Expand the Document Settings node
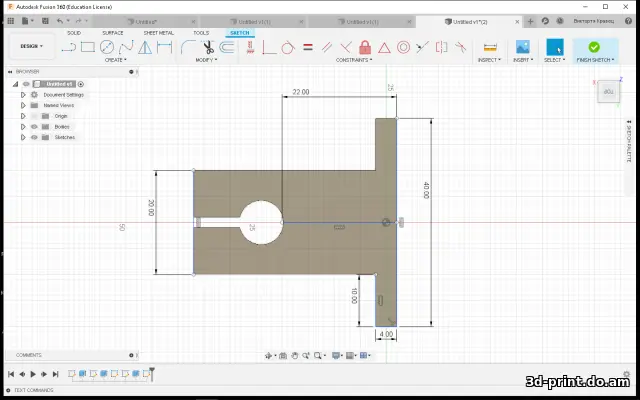The image size is (640, 400). (x=23, y=95)
